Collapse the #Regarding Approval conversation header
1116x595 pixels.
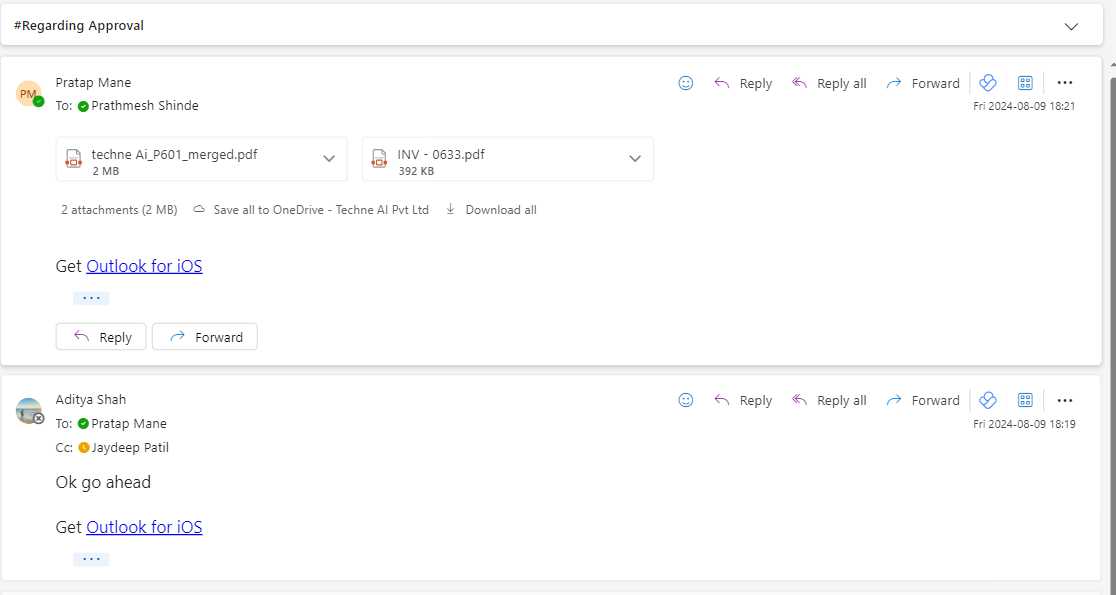click(1071, 26)
